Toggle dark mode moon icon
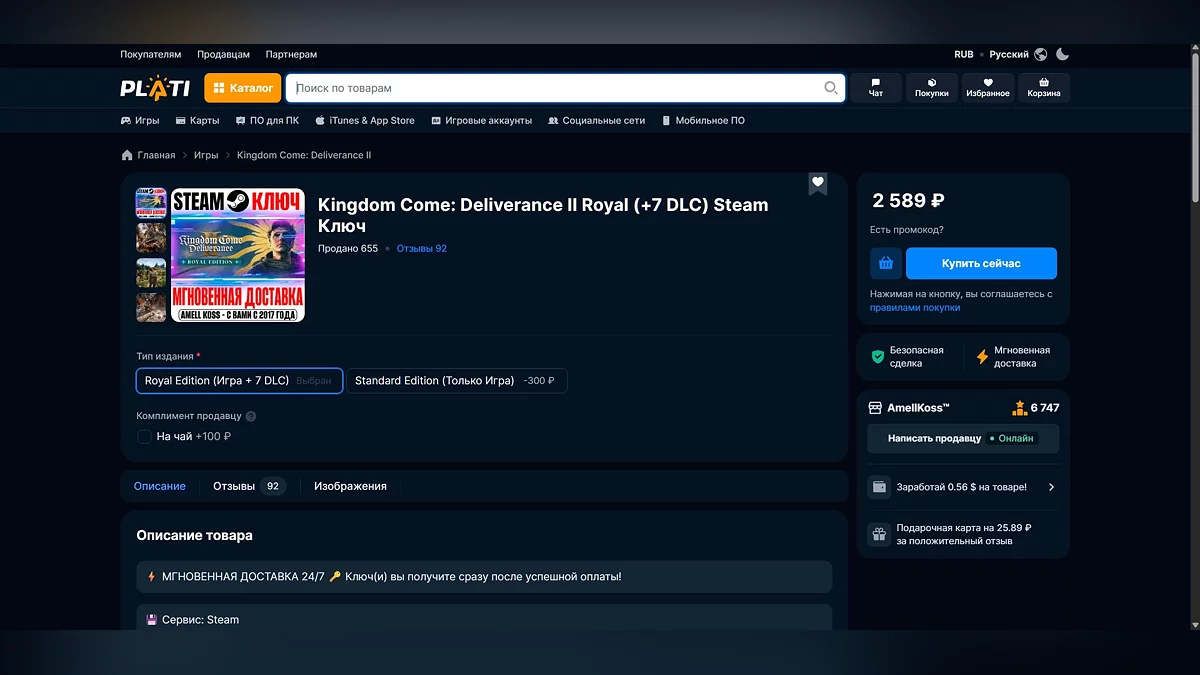The height and width of the screenshot is (675, 1200). pyautogui.click(x=1062, y=54)
